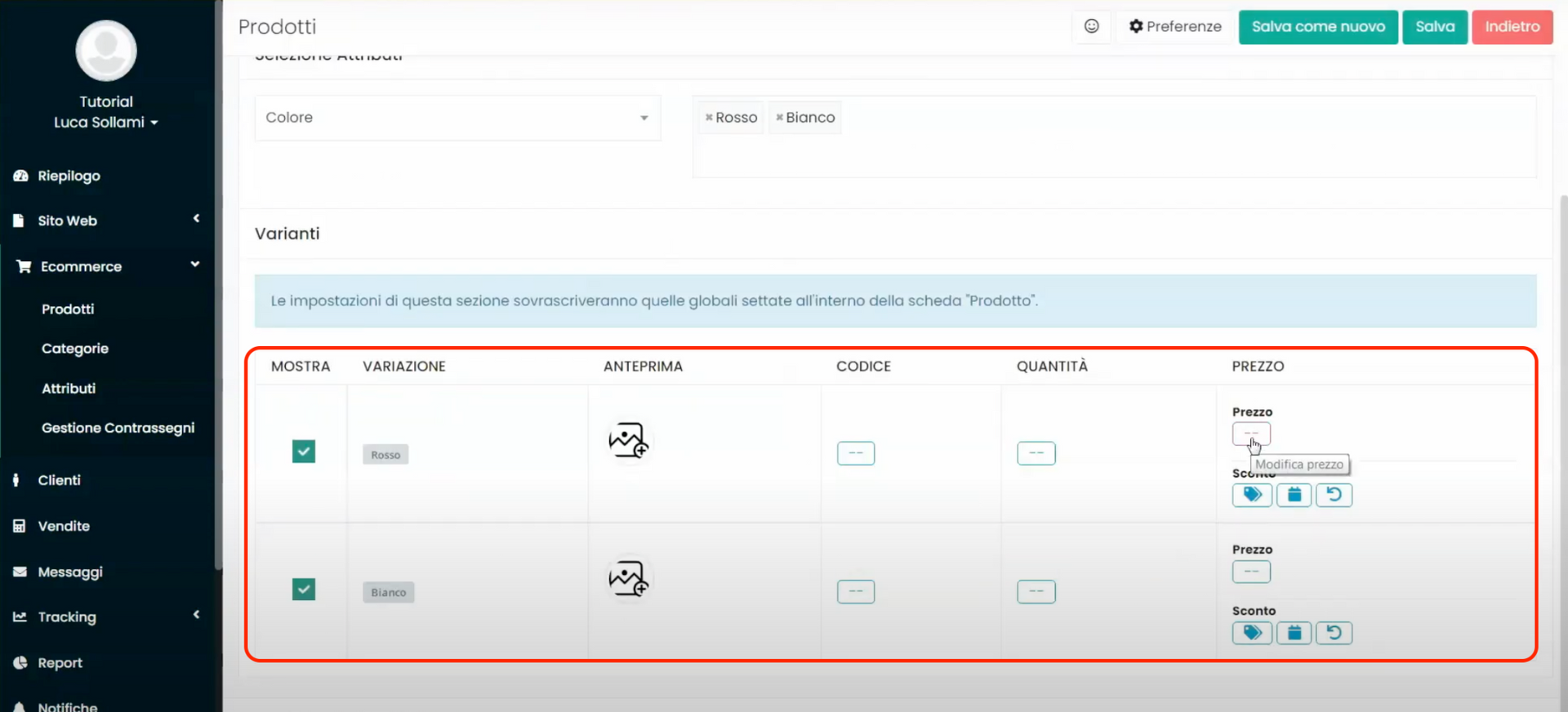This screenshot has width=1568, height=712.
Task: Open discount calendar for Bianco variant
Action: 1294,633
